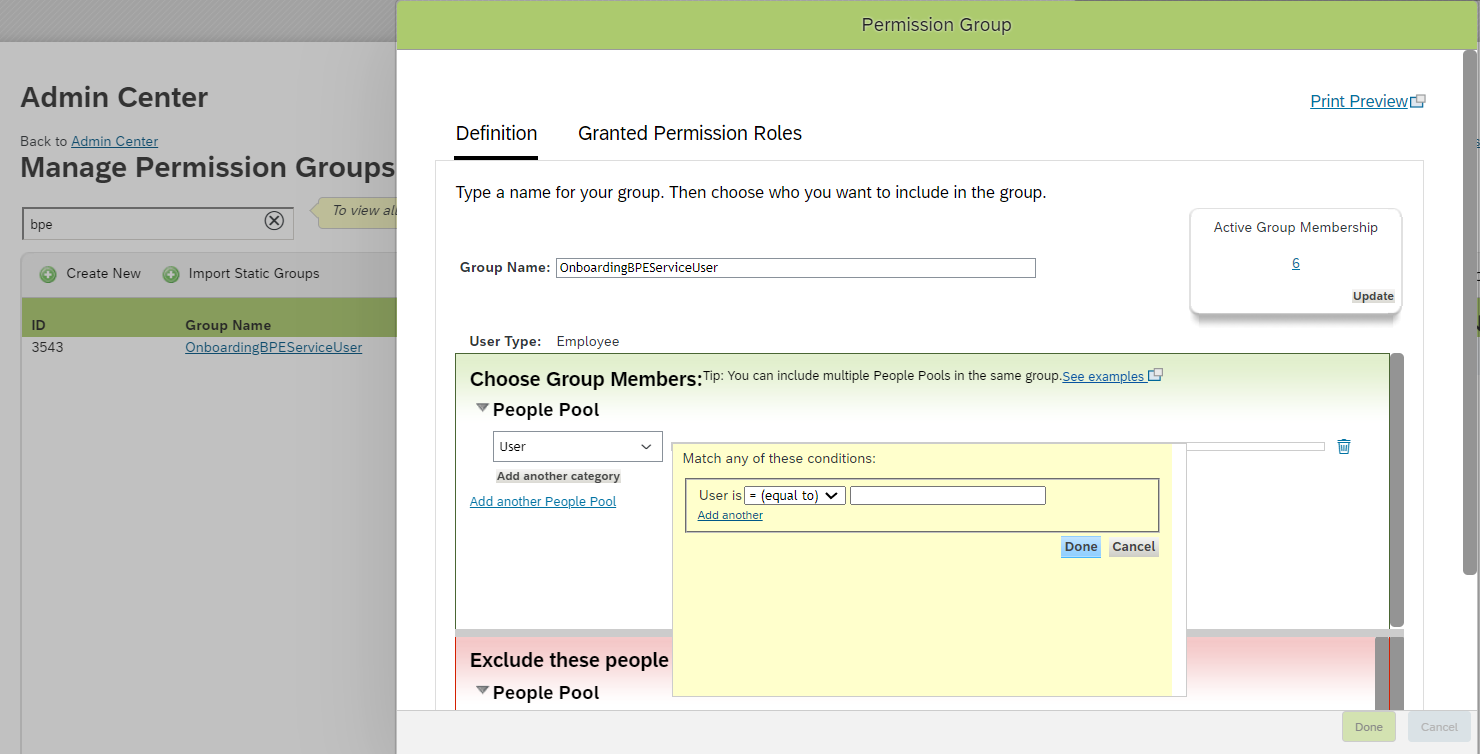This screenshot has height=754, width=1480.
Task: Open the See examples popup icon
Action: pos(1155,374)
